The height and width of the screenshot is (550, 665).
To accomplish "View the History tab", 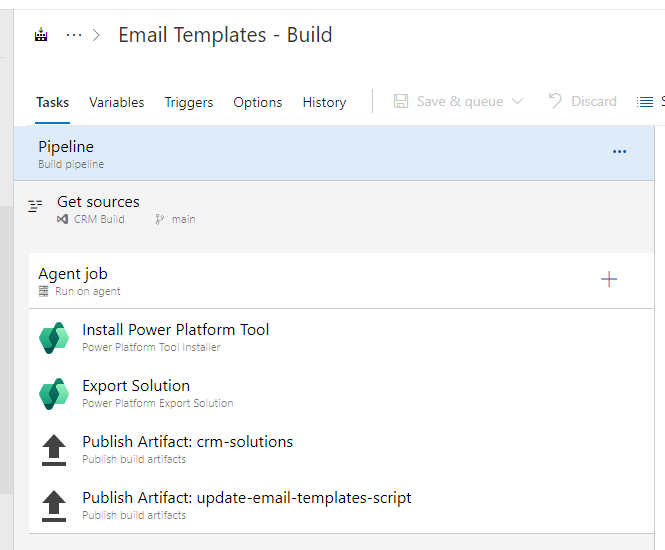I will point(324,102).
